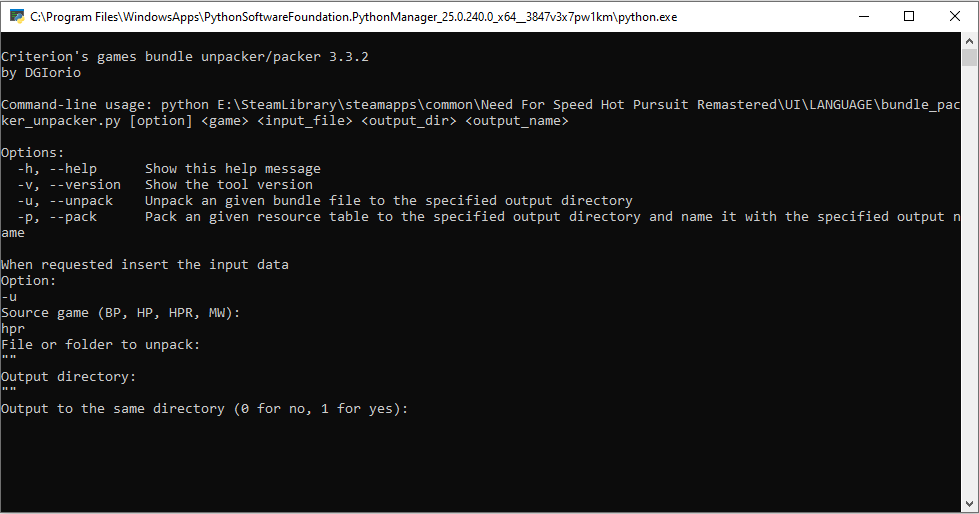Click the scrollbar up arrow
The height and width of the screenshot is (514, 979).
pyautogui.click(x=969, y=41)
